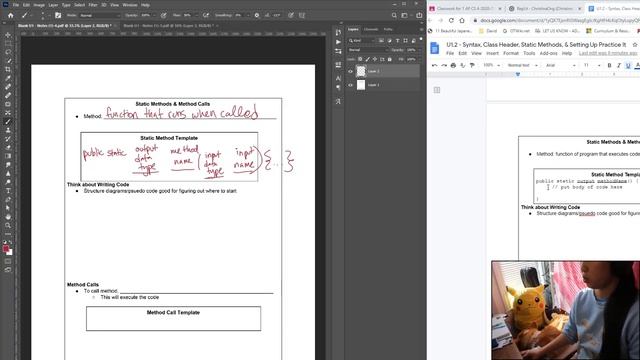Hide Layer 2 using eye icon
Screen dimensions: 640x360
tap(350, 71)
